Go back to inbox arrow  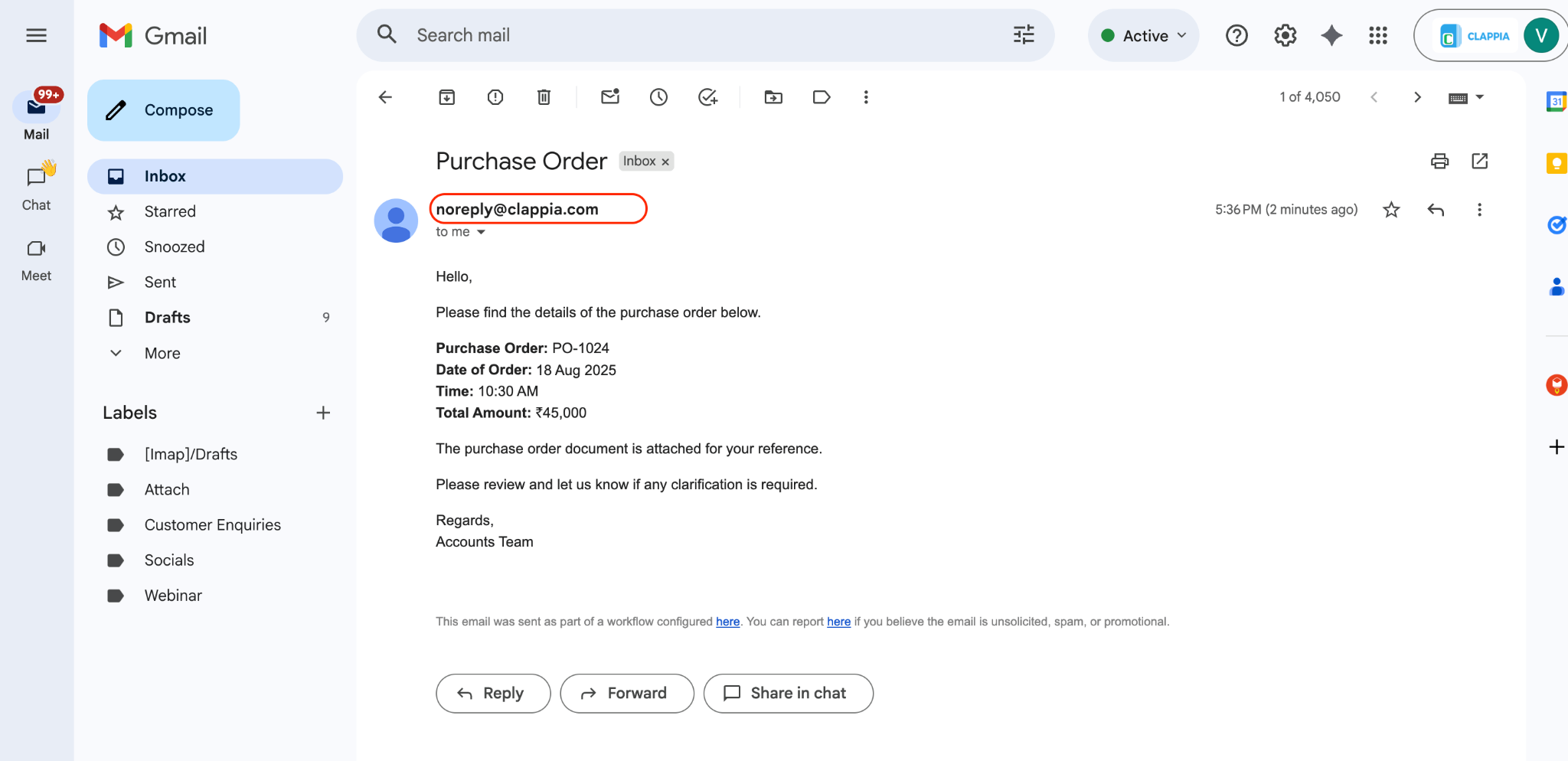[385, 97]
